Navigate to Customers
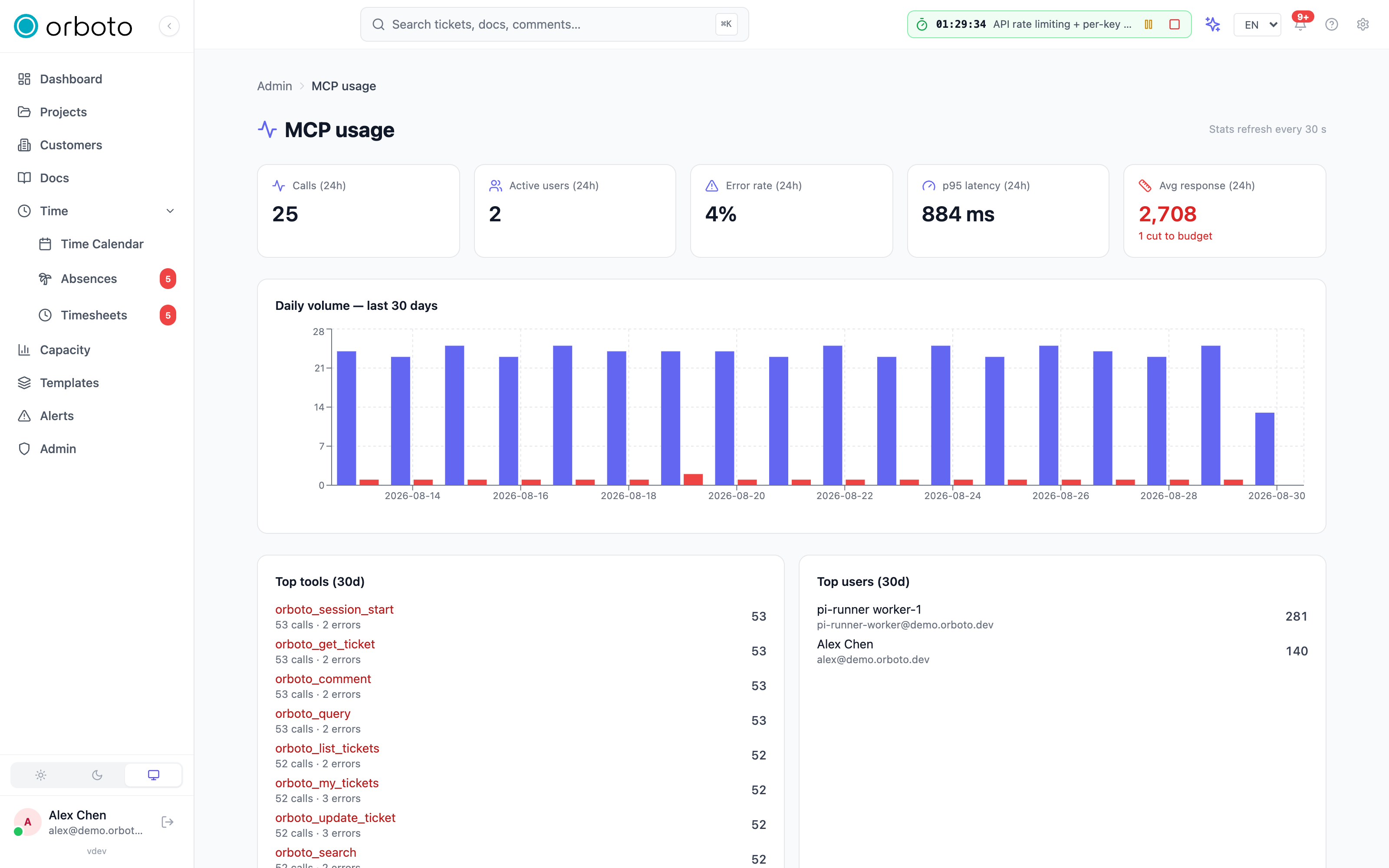The height and width of the screenshot is (868, 1389). [x=96, y=145]
